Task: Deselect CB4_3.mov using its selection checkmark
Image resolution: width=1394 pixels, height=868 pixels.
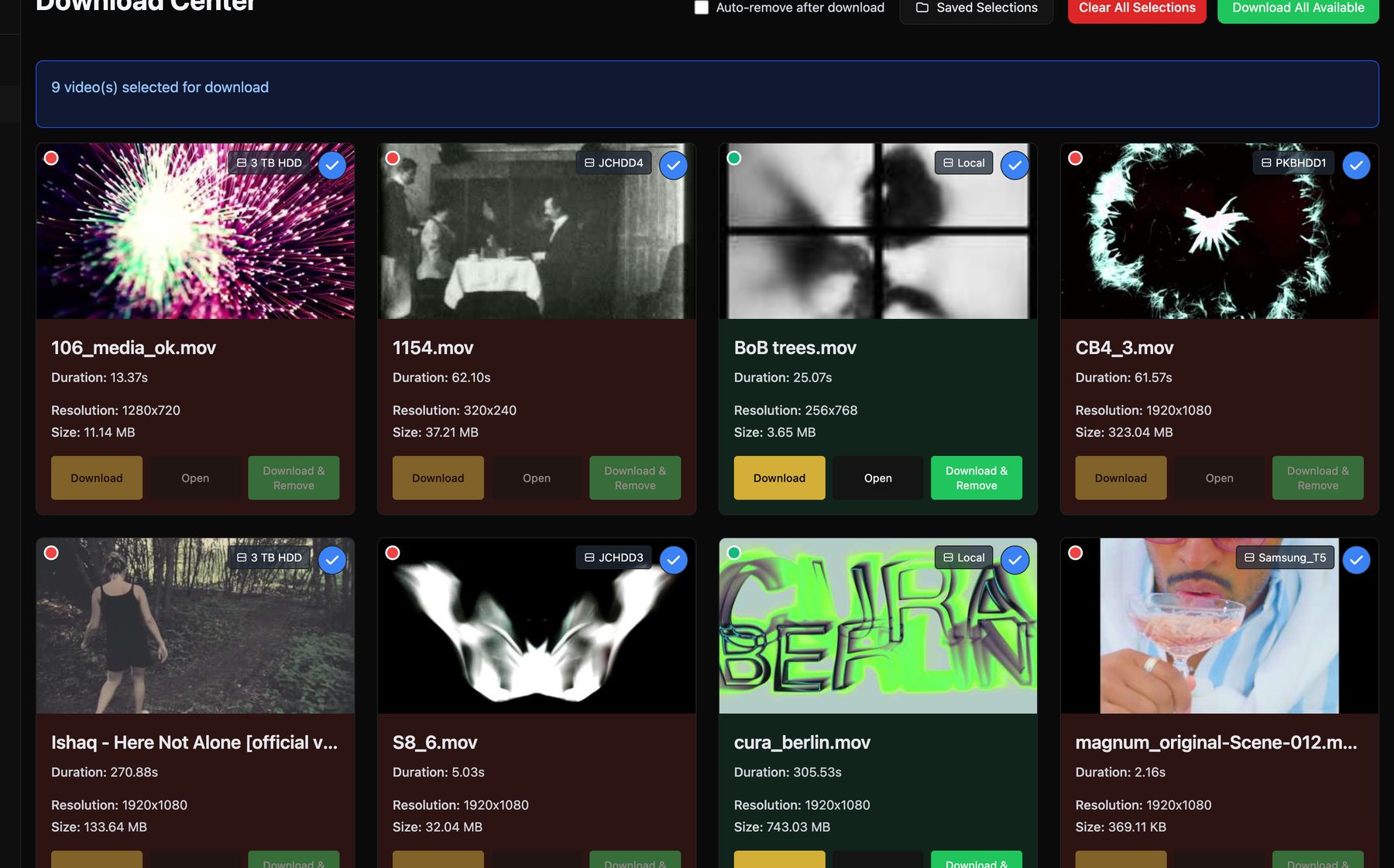Action: (x=1356, y=165)
